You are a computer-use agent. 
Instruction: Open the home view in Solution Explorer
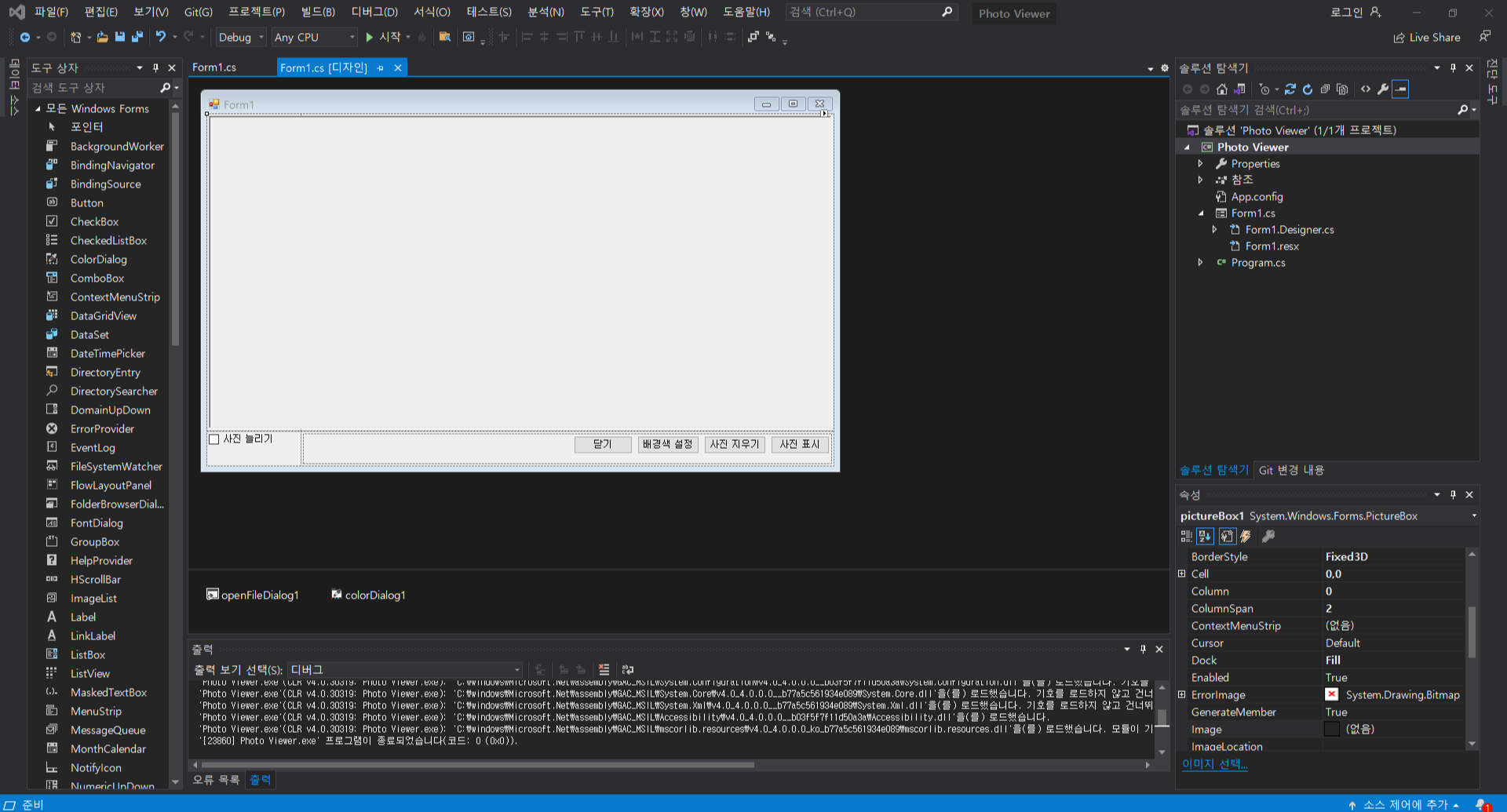[1222, 89]
